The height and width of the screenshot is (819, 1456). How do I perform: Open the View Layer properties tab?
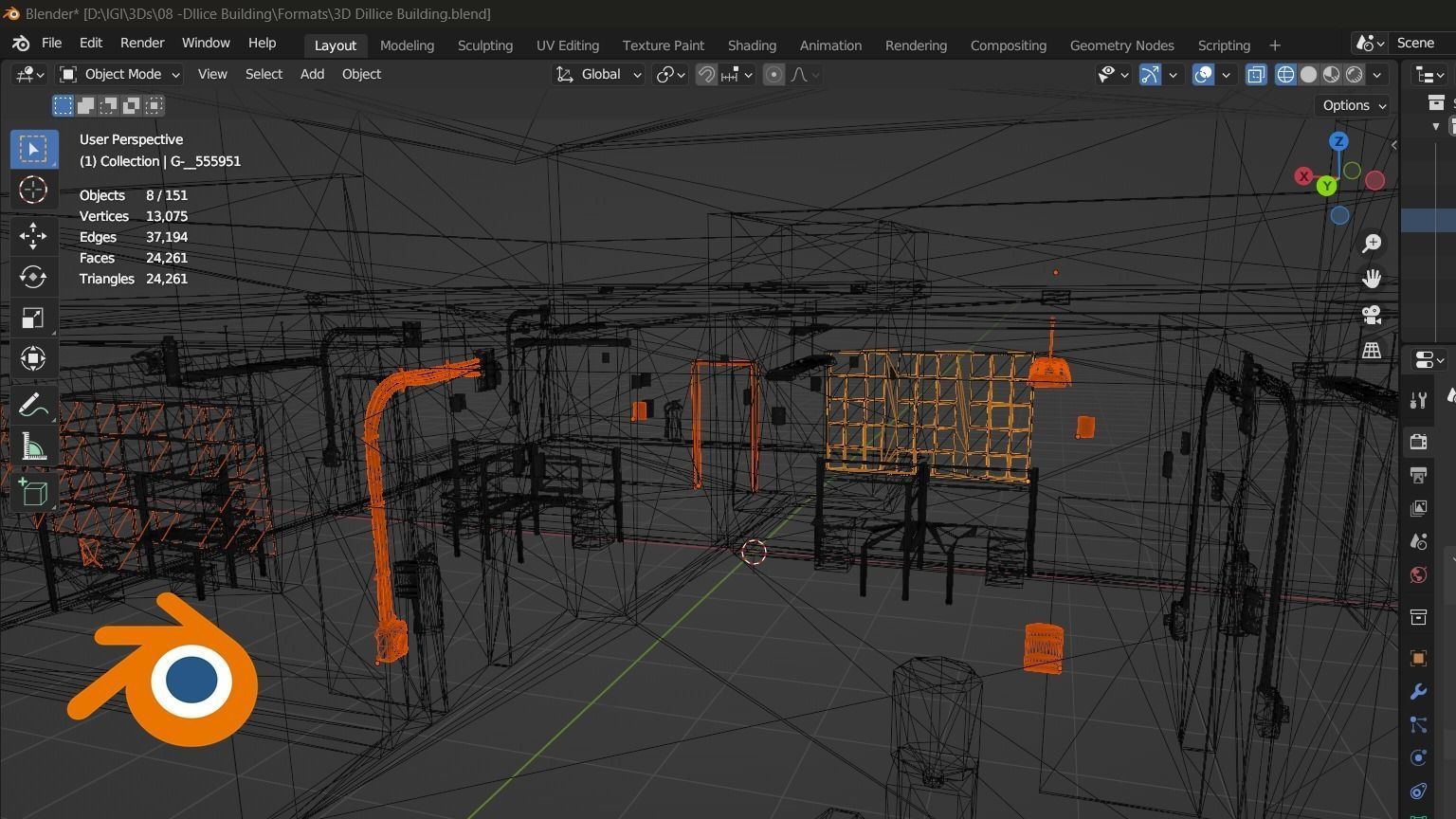click(1419, 508)
